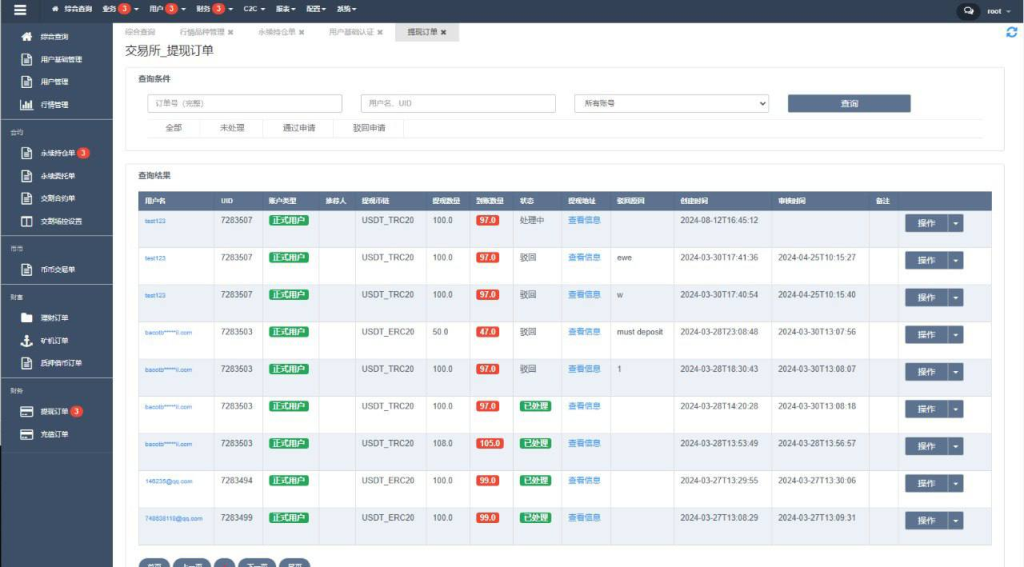Image resolution: width=1024 pixels, height=567 pixels.
Task: Open the chat messages icon in top bar
Action: (968, 10)
